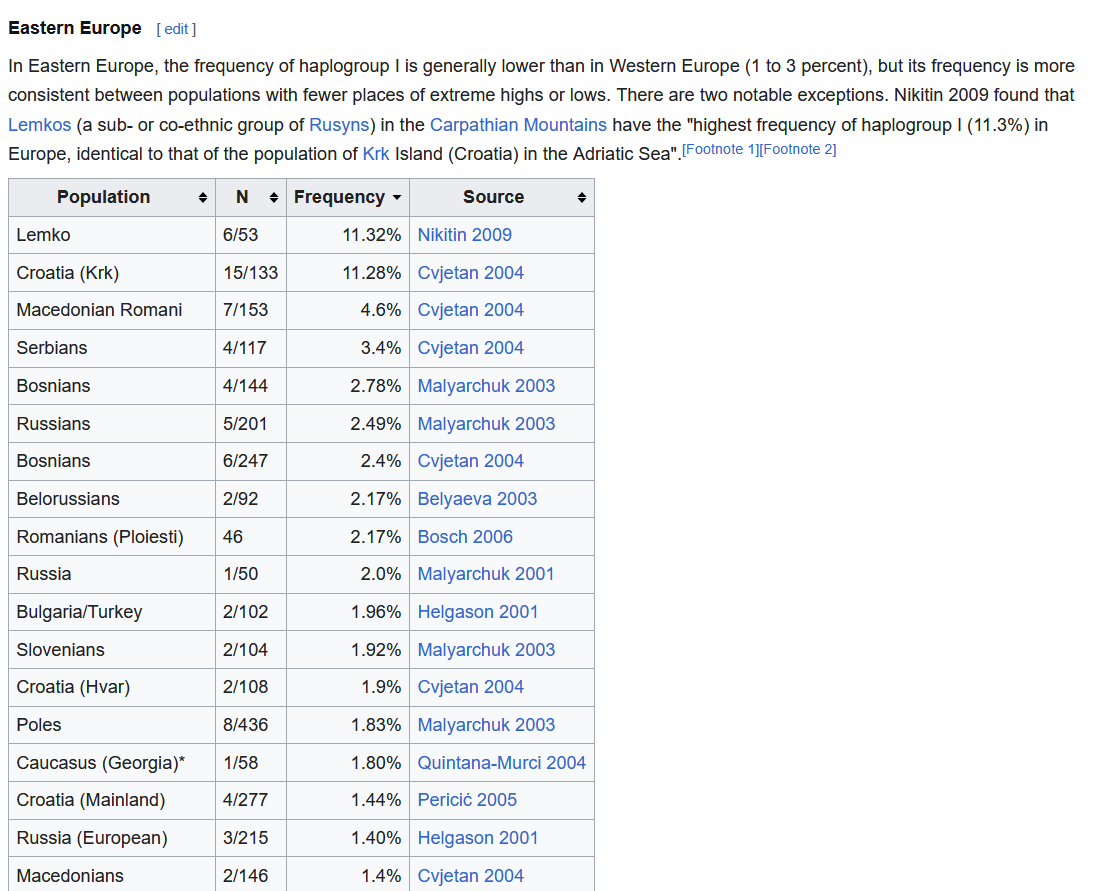Open the Belyaeva 2003 source link
This screenshot has height=891, width=1111.
point(478,499)
